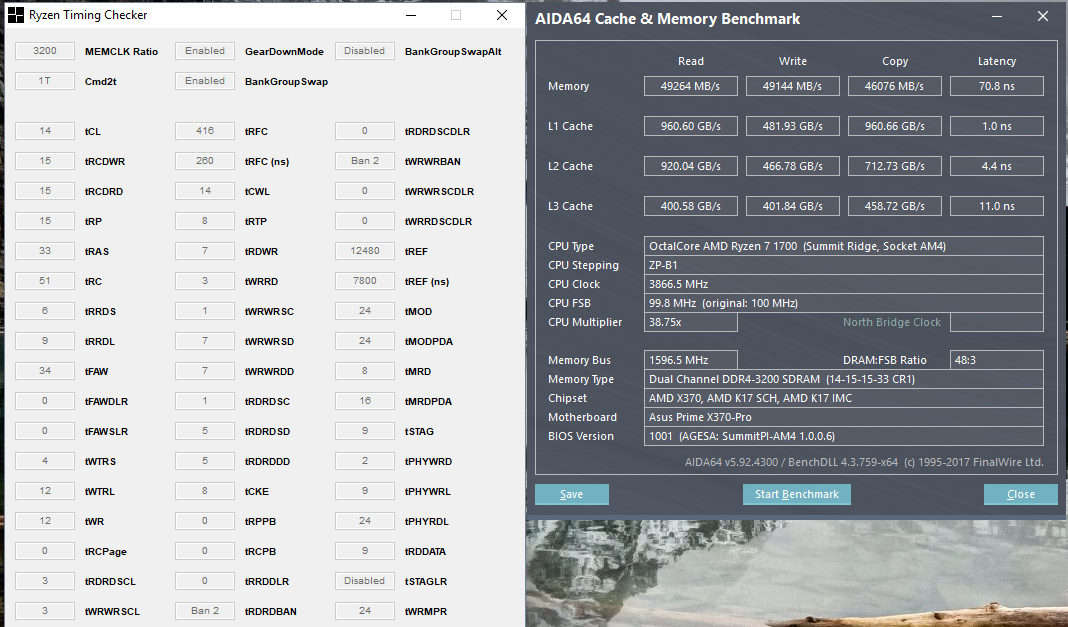Close Ryzen Timing Checker with the X icon

[502, 15]
